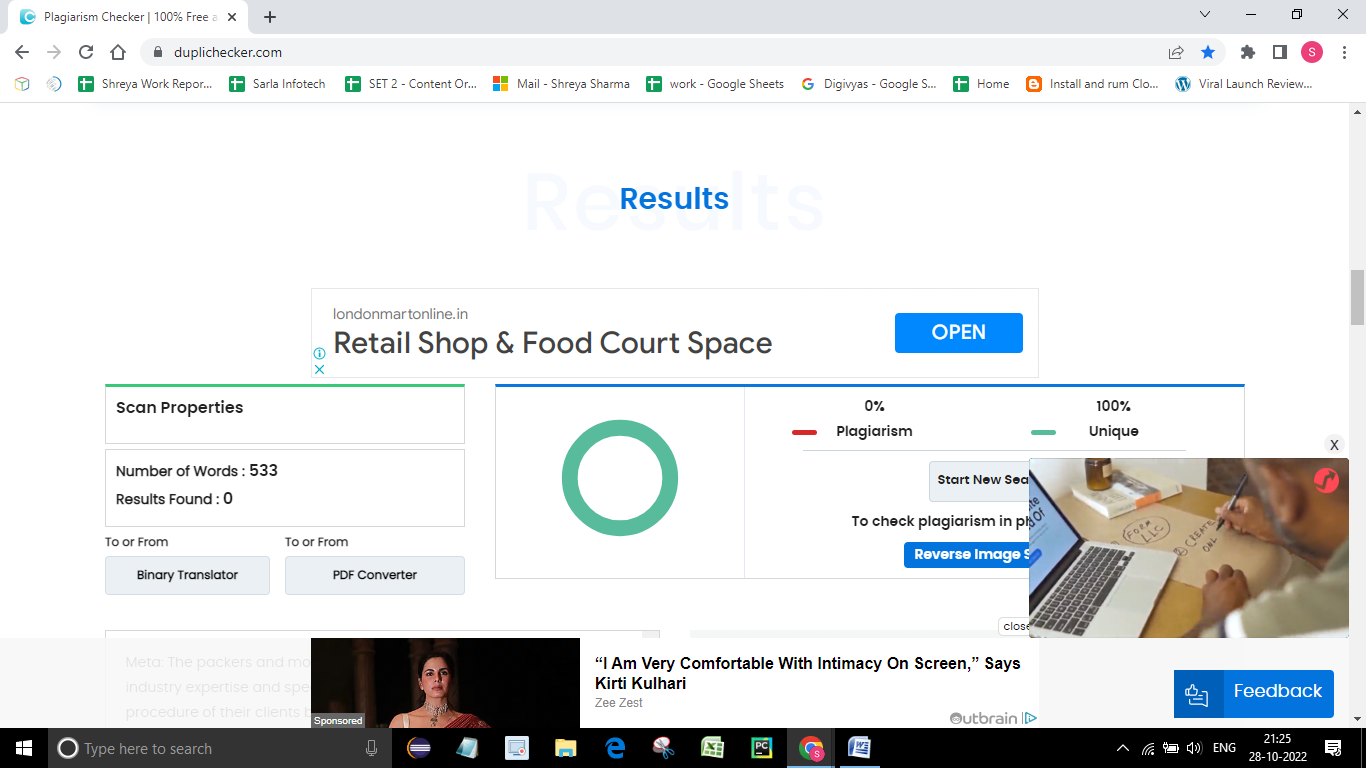Open Mail - Shreya Sharma bookmark
Image resolution: width=1366 pixels, height=768 pixels.
pos(561,84)
